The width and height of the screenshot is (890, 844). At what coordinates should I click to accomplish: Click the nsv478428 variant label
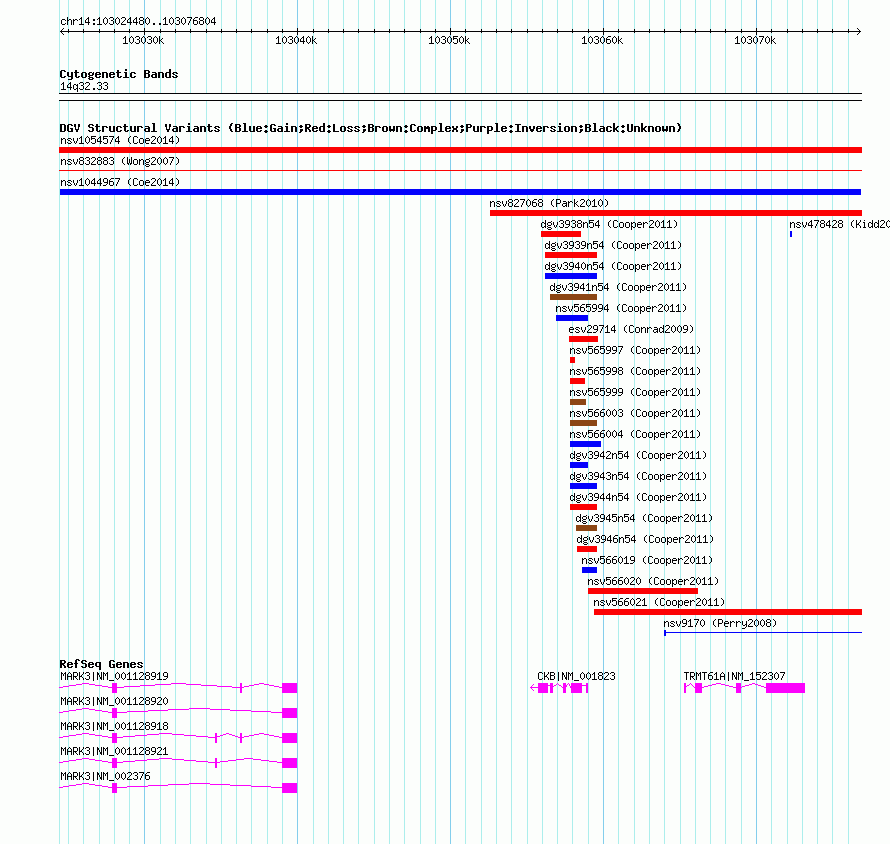pyautogui.click(x=839, y=224)
